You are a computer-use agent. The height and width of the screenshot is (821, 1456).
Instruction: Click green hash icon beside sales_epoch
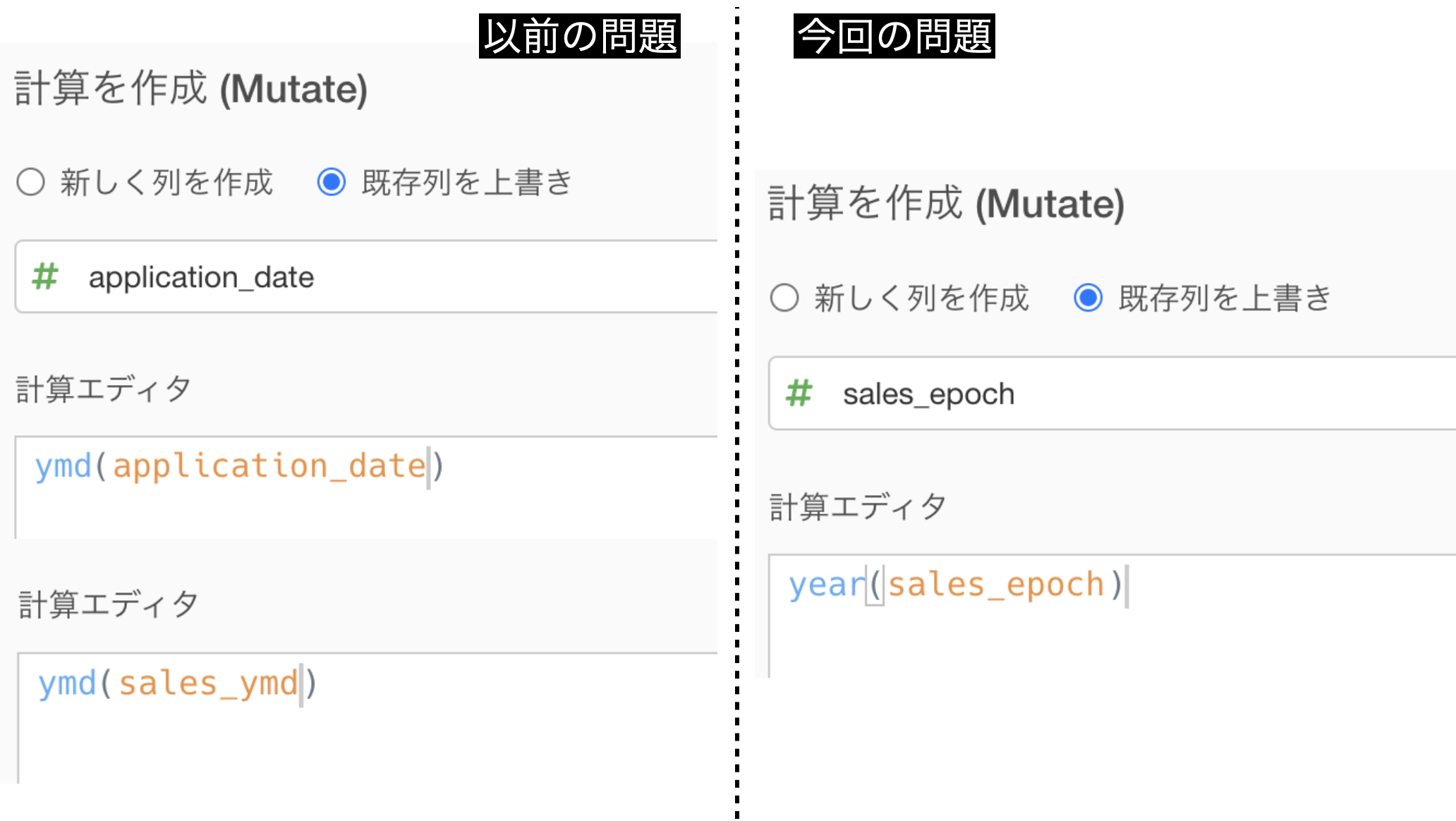coord(799,393)
